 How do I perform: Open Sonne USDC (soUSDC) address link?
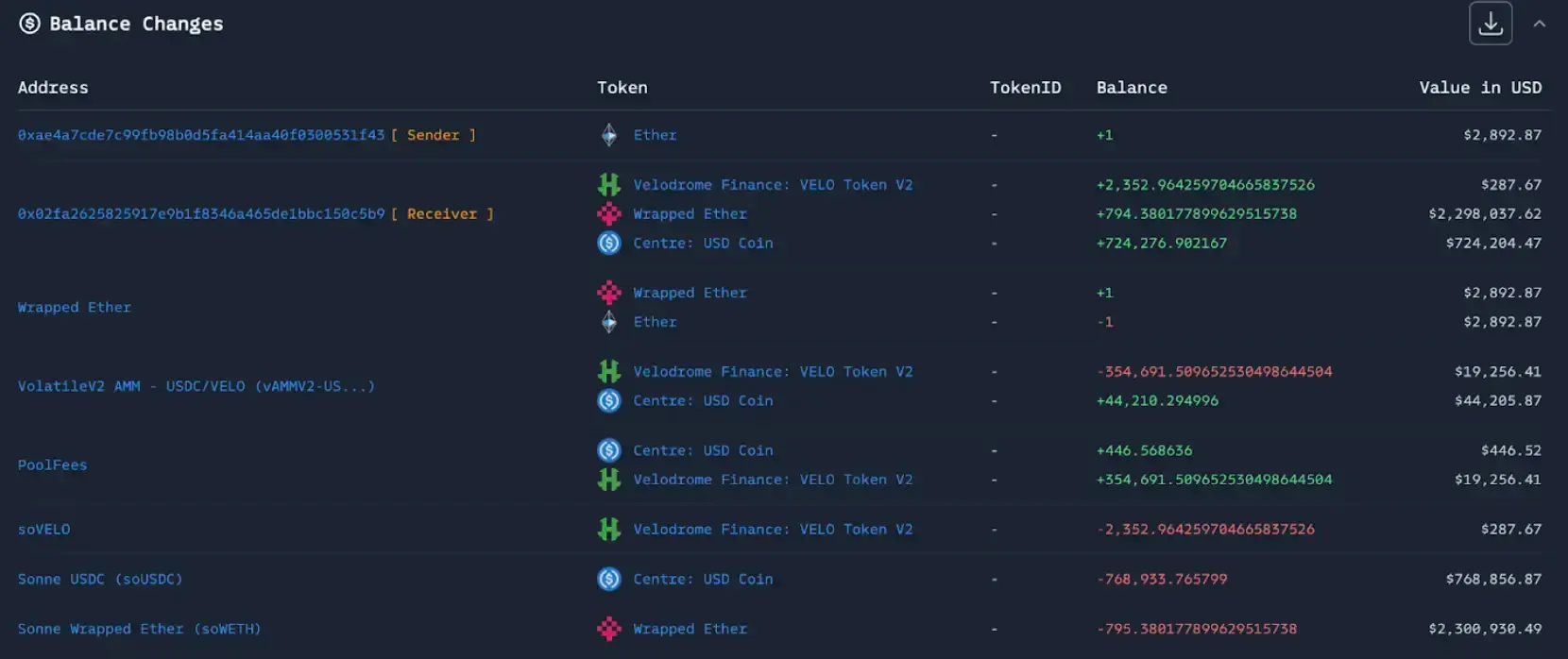pos(99,580)
